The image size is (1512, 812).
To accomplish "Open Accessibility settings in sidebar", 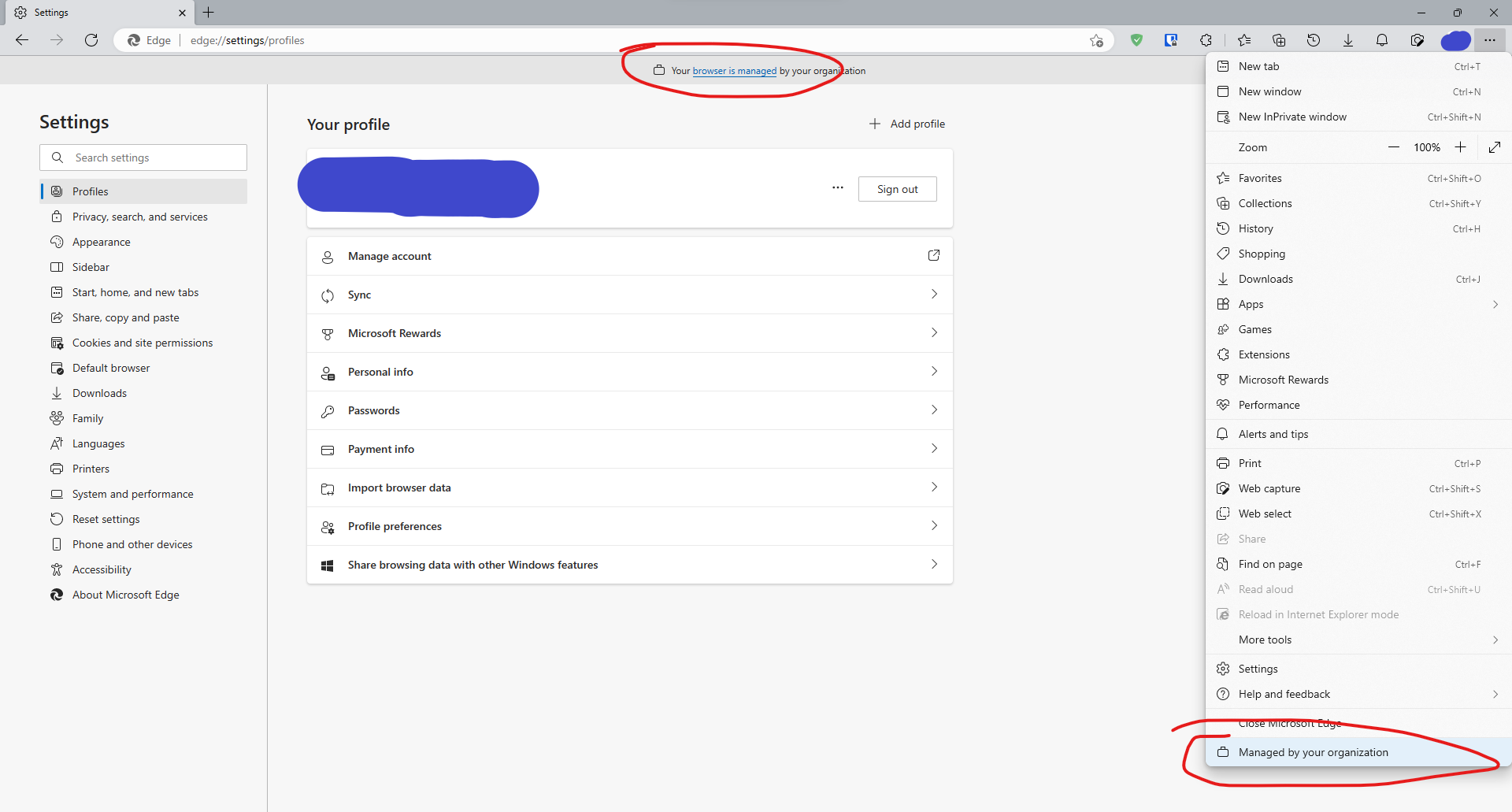I will (143, 569).
